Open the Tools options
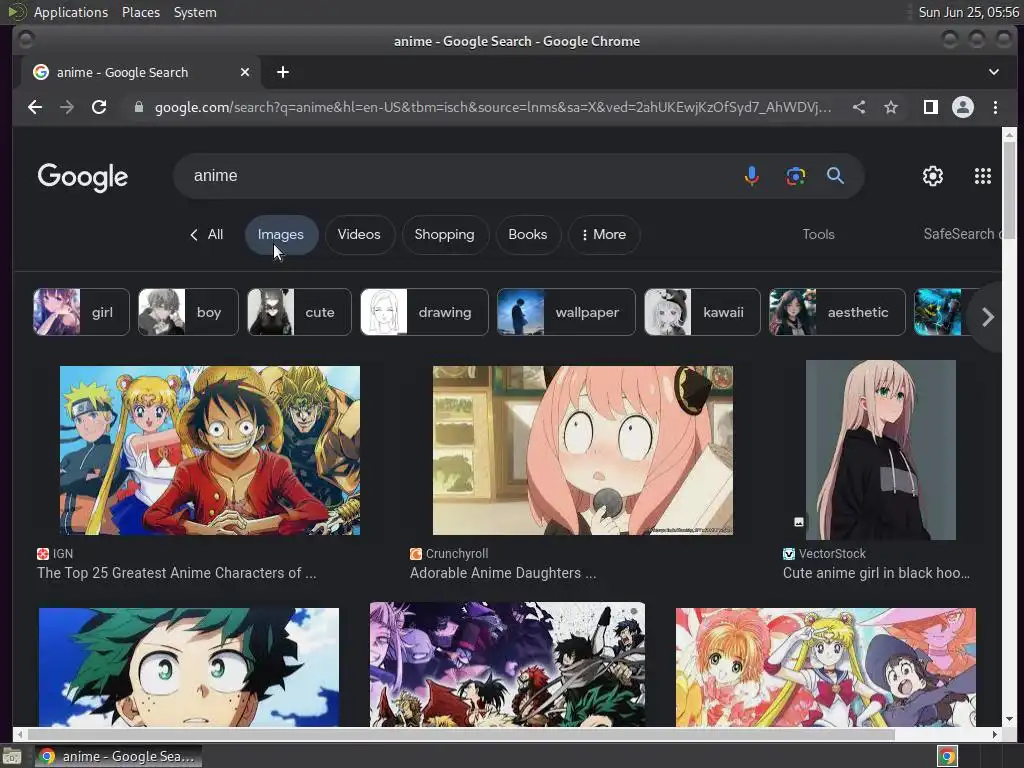The width and height of the screenshot is (1024, 768). click(818, 234)
